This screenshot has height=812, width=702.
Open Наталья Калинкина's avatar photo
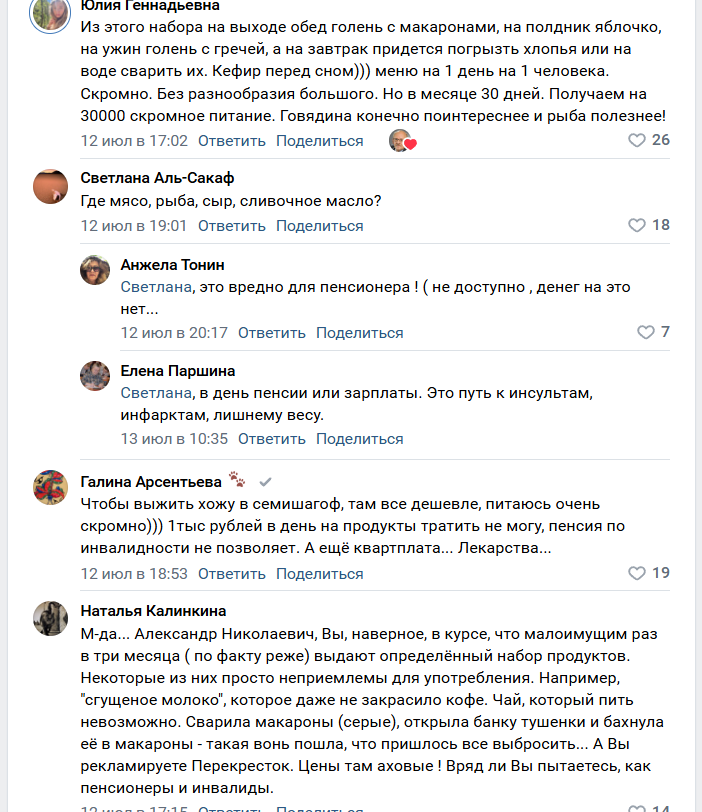tap(50, 618)
